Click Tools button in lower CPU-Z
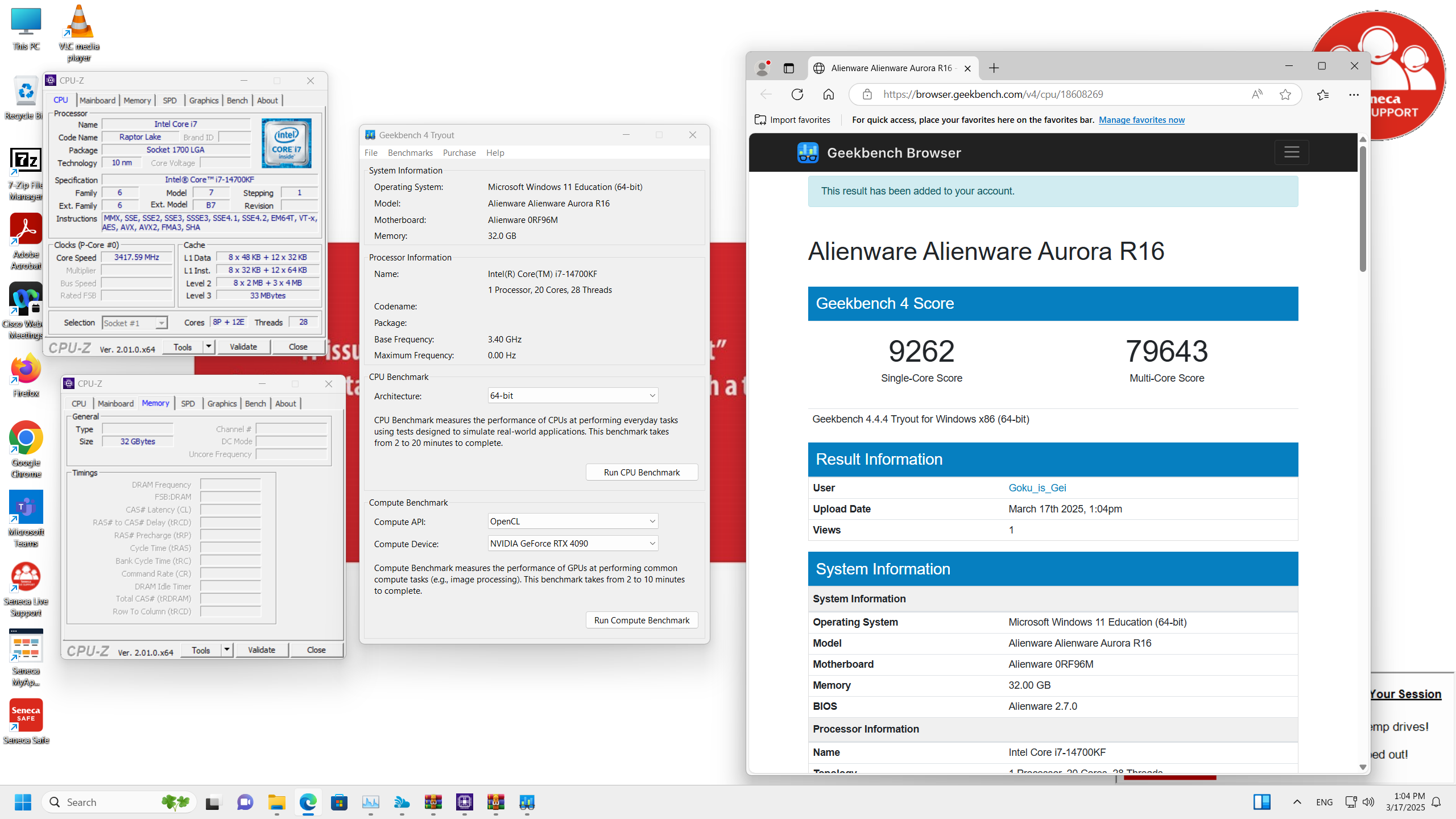1456x819 pixels. click(201, 650)
